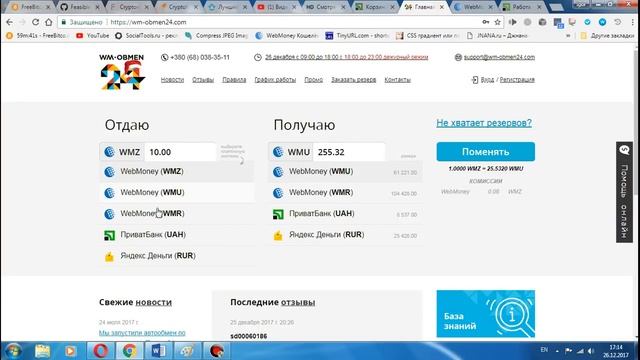
Task: Open the отзывы link under Последние
Action: pos(298,302)
